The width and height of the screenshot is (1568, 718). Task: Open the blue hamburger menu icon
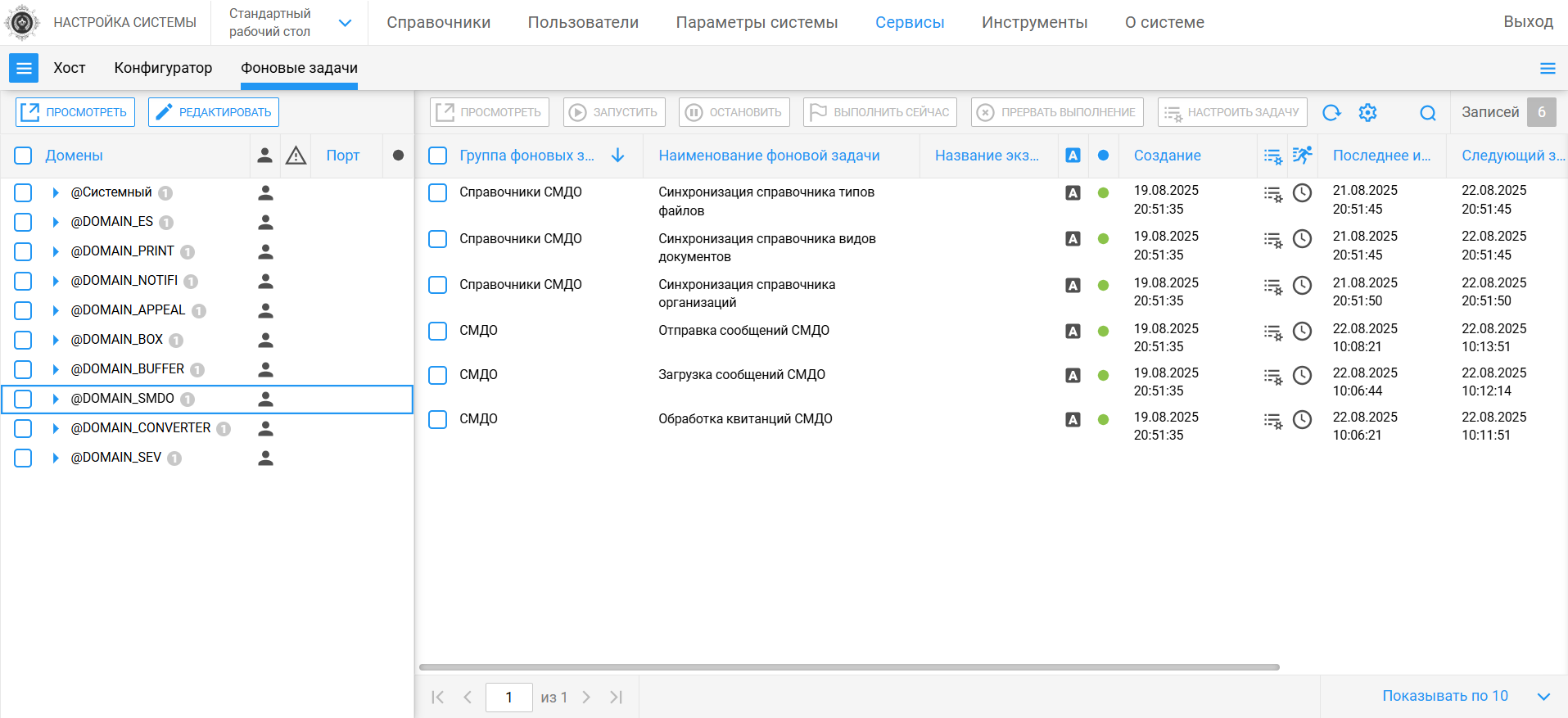click(24, 68)
